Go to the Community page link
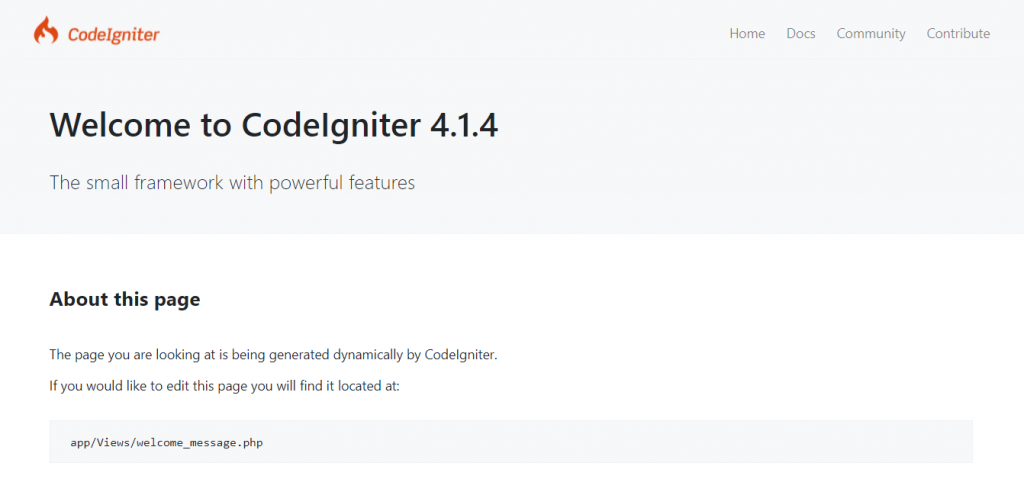The image size is (1024, 479). 871,33
